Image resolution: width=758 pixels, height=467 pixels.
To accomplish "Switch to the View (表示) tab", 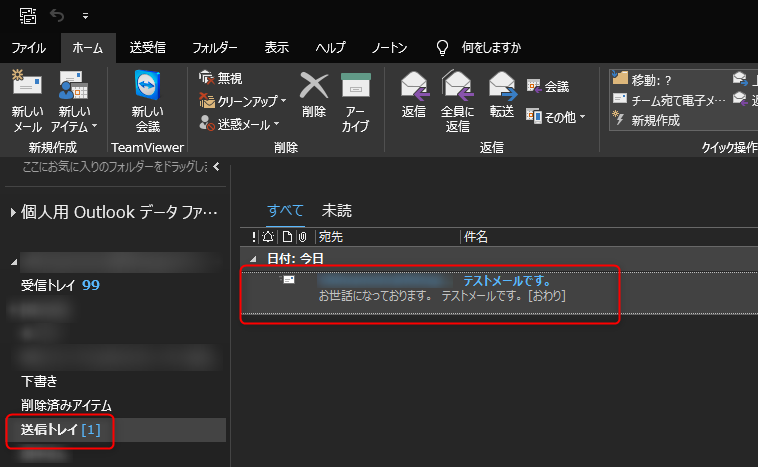I will click(277, 47).
